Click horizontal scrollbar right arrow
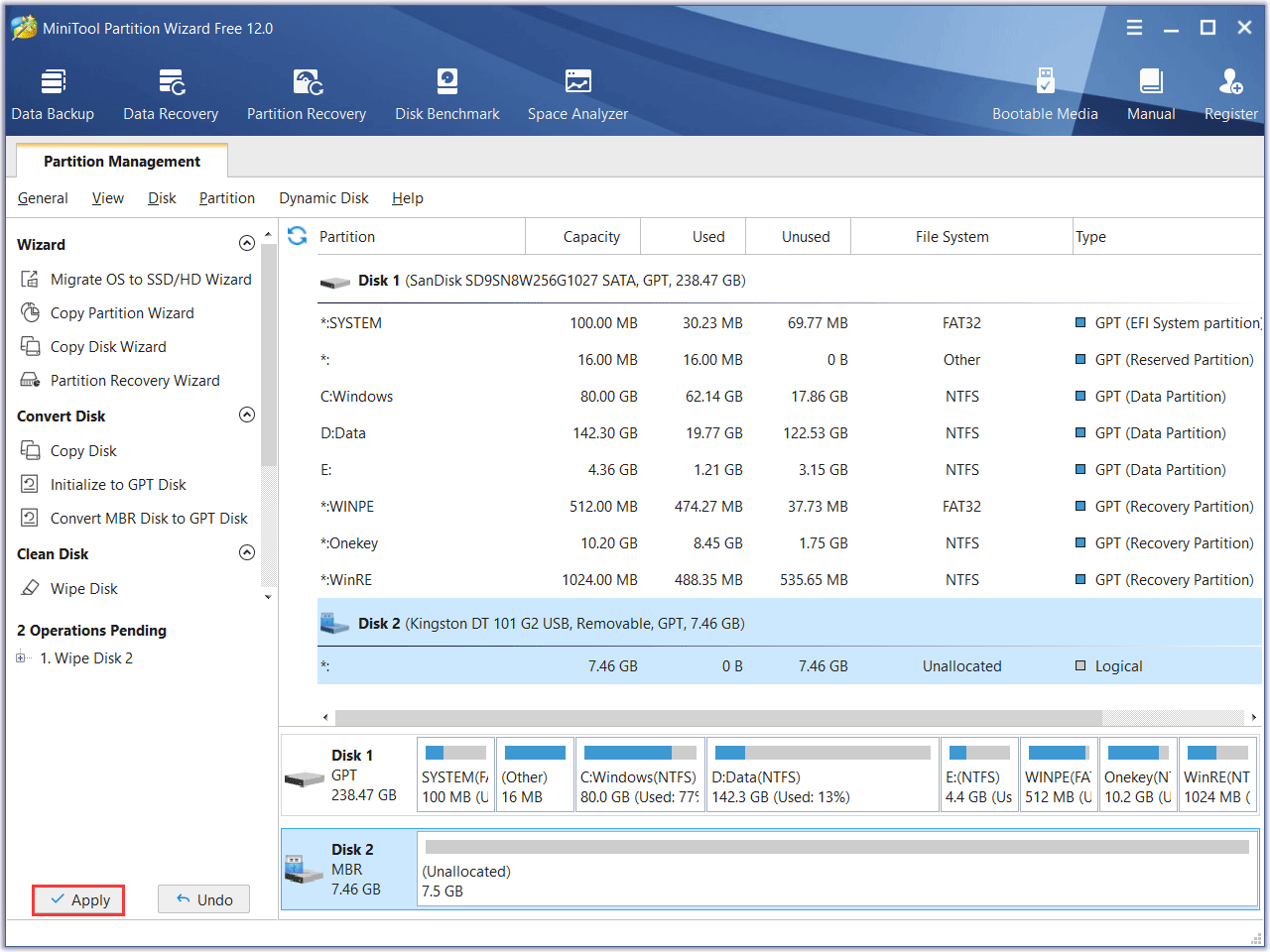The height and width of the screenshot is (952, 1270). 1254,717
